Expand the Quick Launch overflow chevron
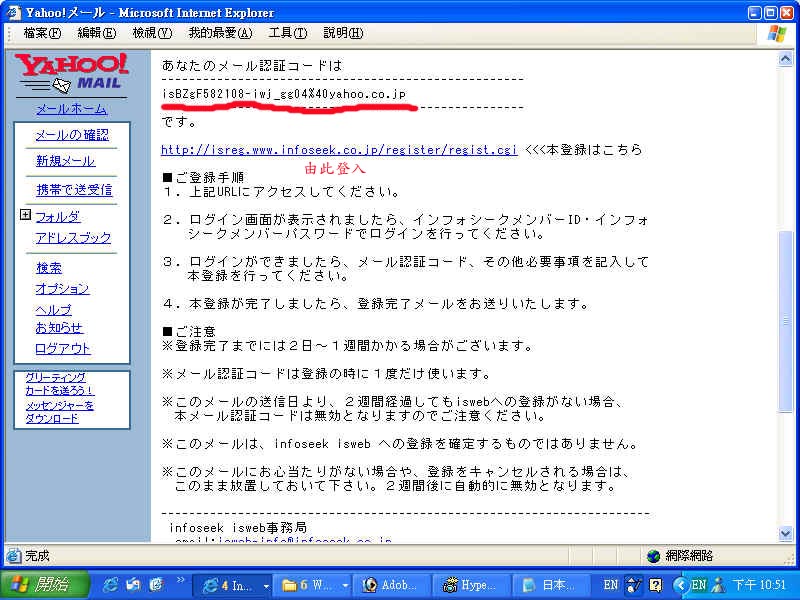This screenshot has width=800, height=600. [x=181, y=580]
